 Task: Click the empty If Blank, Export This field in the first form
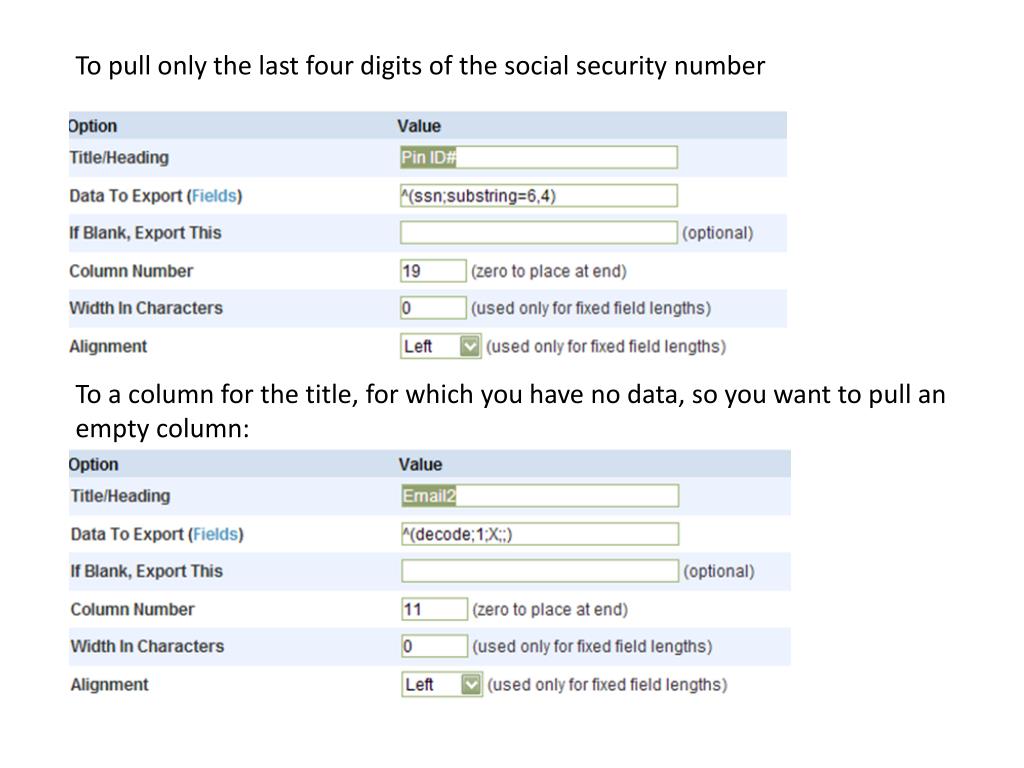(539, 232)
